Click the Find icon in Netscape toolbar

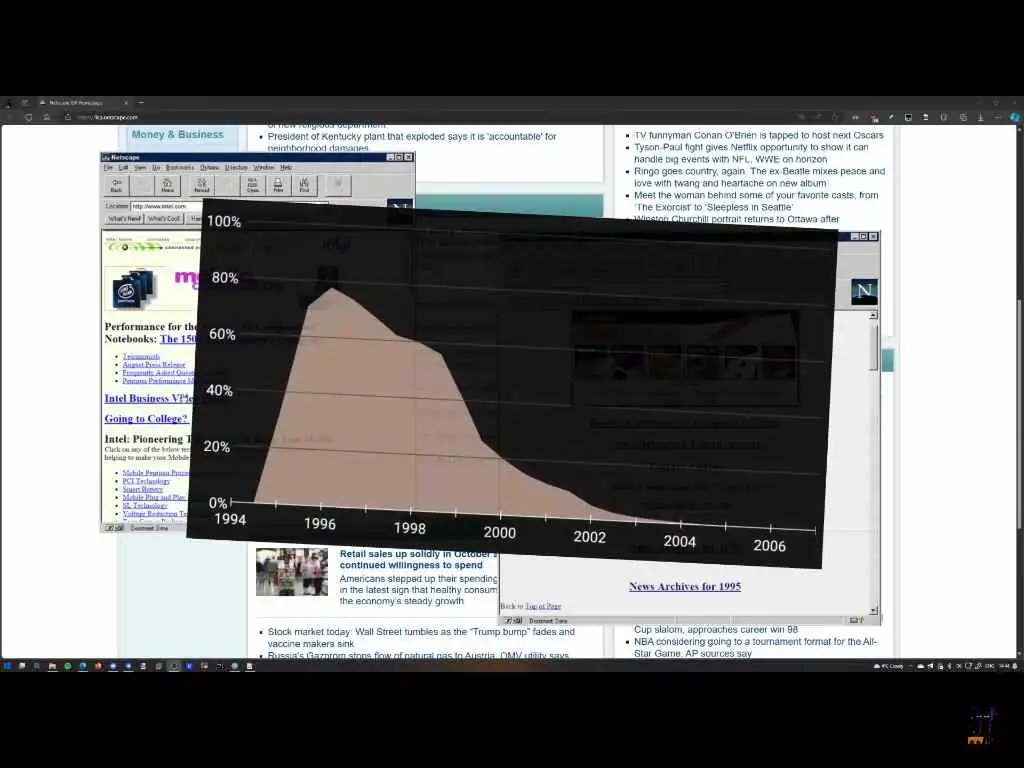pos(304,185)
